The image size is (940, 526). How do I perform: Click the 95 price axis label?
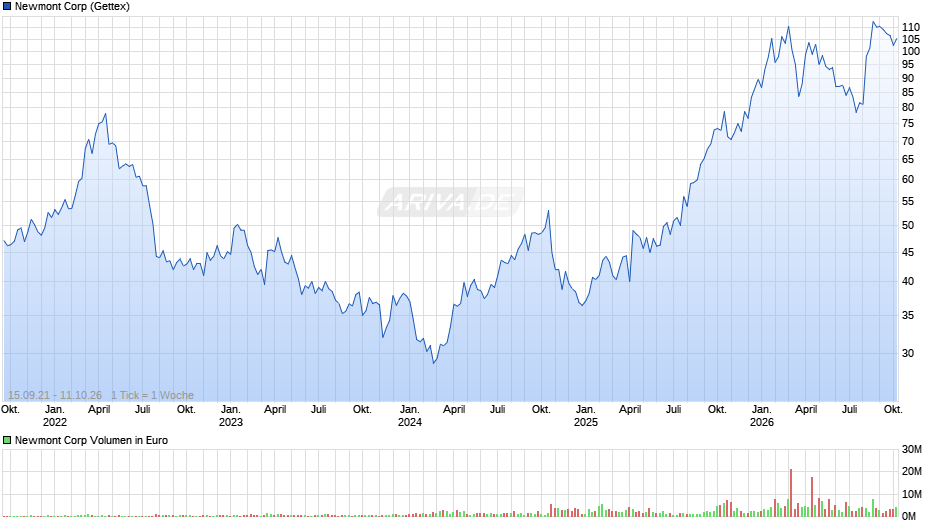click(908, 65)
